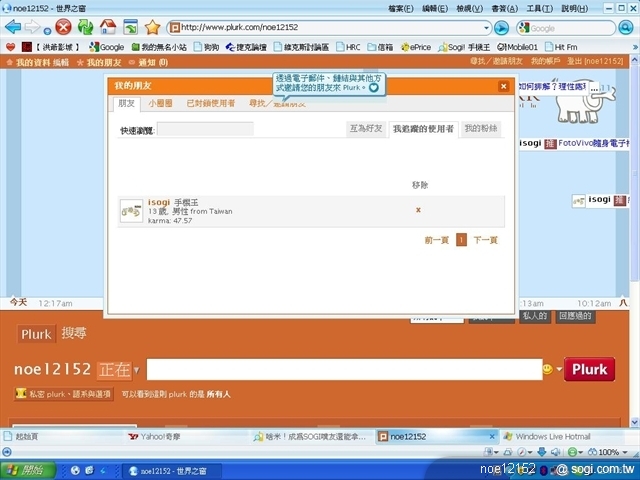The width and height of the screenshot is (640, 480).
Task: Click the red Plurk submit button
Action: point(589,369)
